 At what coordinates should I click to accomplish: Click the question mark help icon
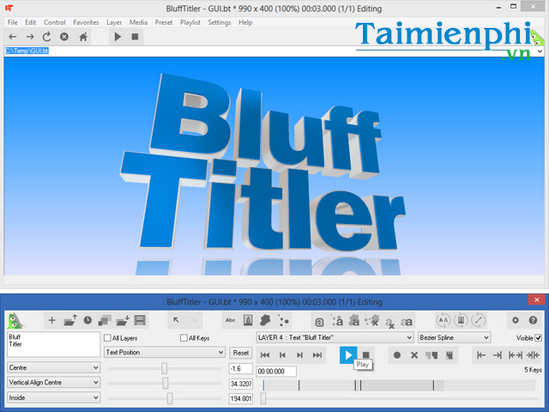click(533, 320)
